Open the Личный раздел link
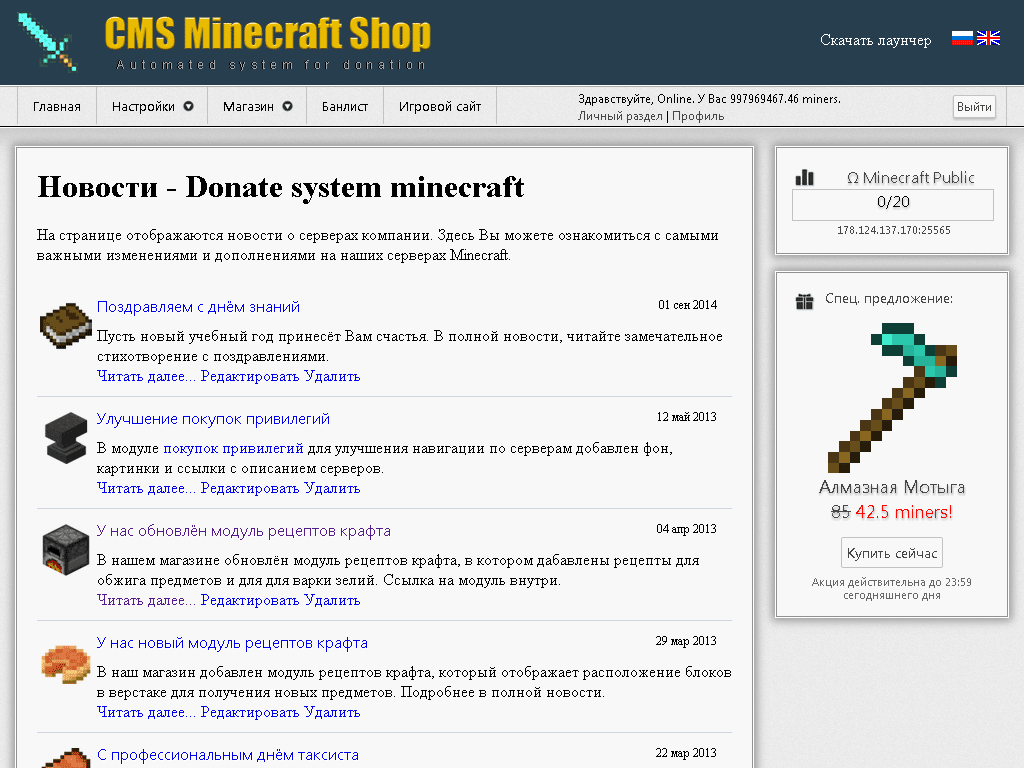 [x=620, y=116]
